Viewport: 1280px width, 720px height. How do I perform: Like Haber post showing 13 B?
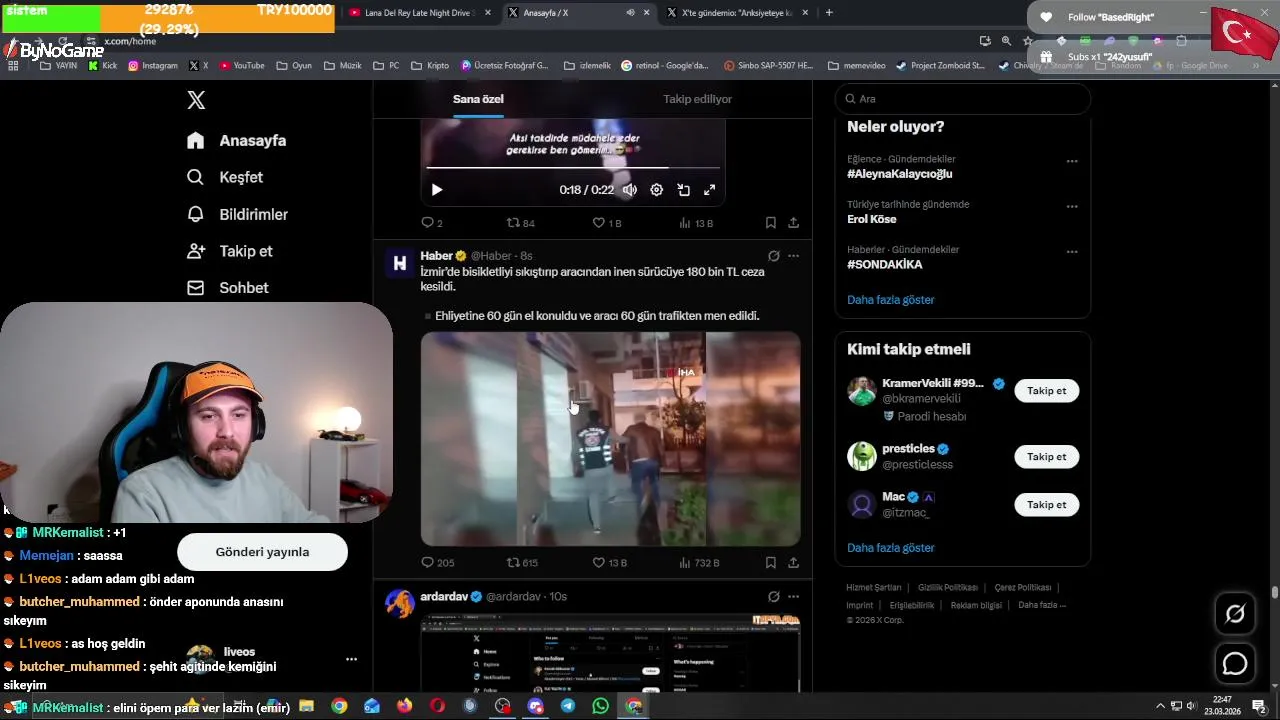click(610, 563)
